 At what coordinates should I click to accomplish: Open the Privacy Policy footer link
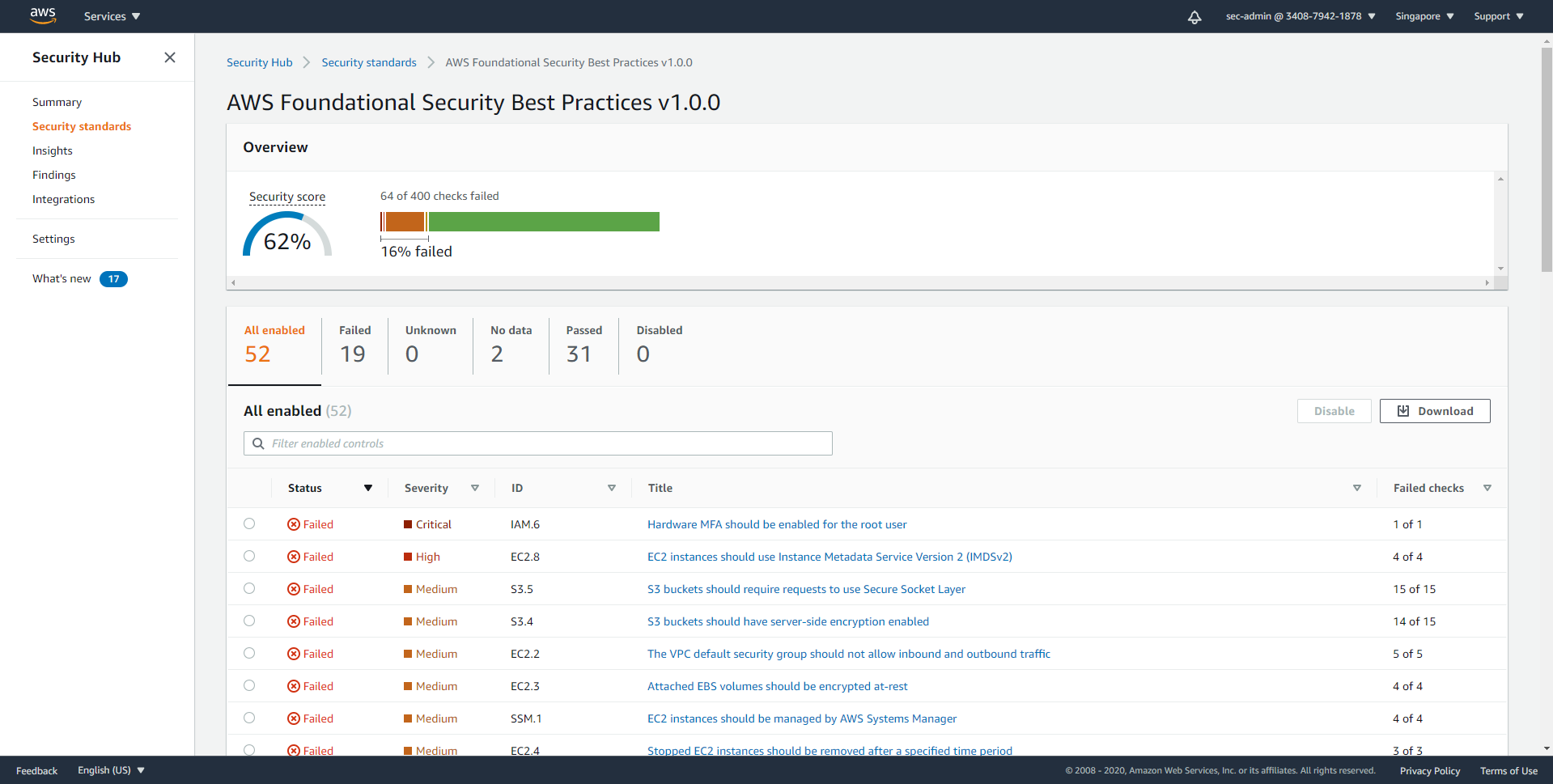[x=1430, y=771]
